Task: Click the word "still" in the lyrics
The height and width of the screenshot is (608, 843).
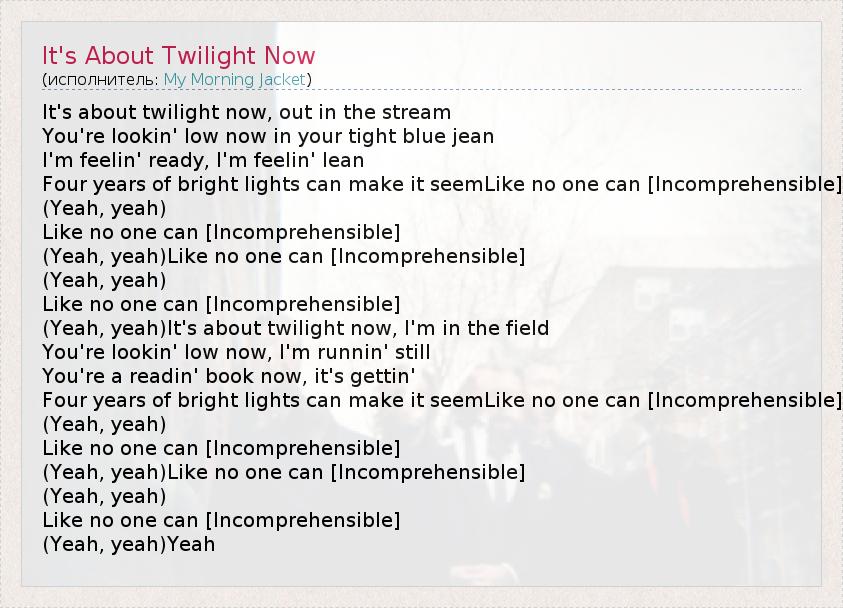Action: tap(411, 352)
